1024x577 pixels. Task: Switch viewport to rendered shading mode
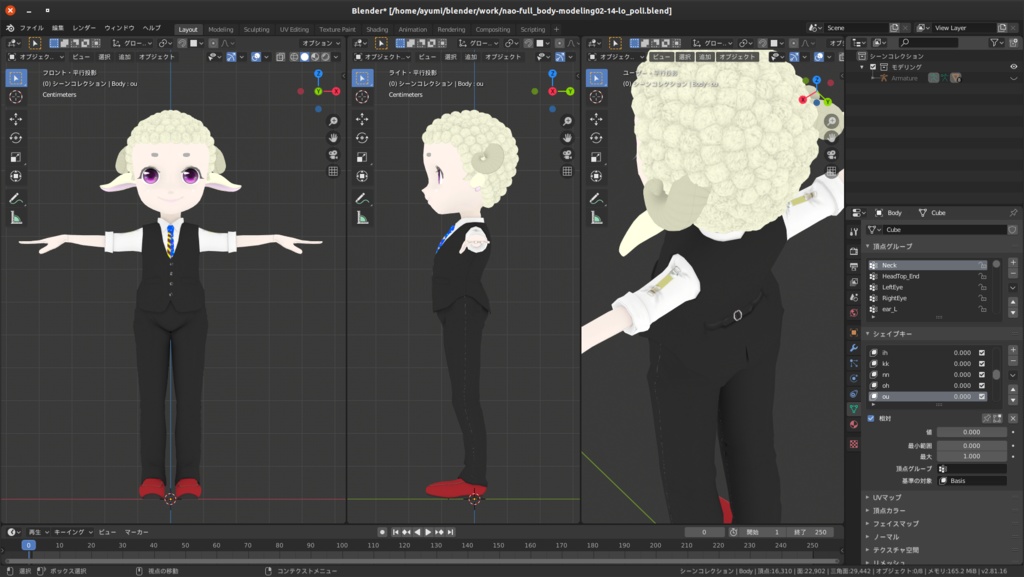coord(326,58)
